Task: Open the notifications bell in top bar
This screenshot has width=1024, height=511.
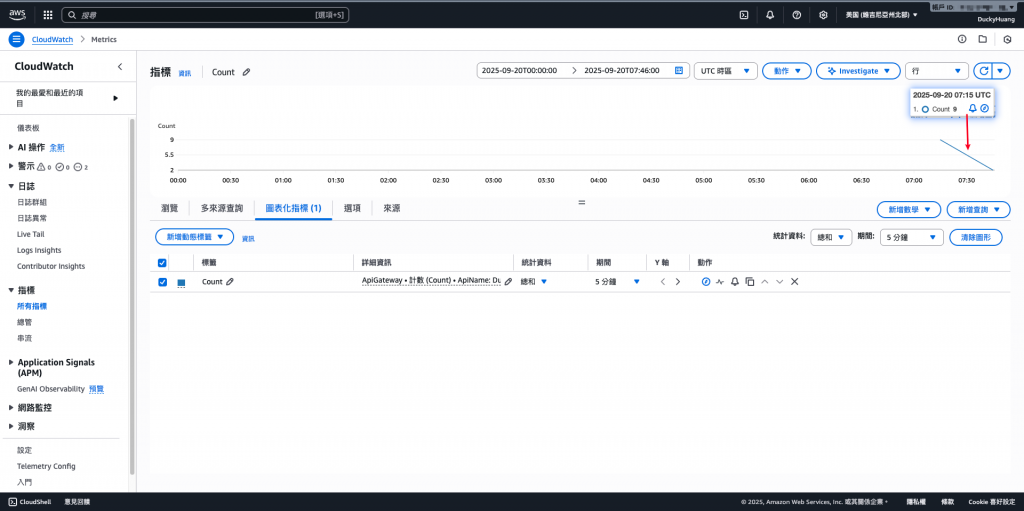Action: (770, 15)
